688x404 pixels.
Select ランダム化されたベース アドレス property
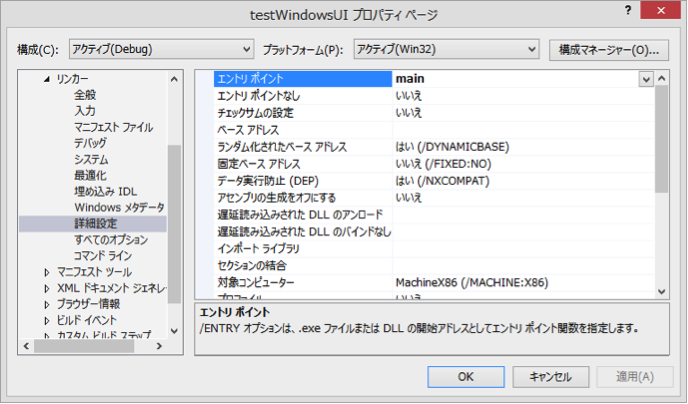coord(282,147)
